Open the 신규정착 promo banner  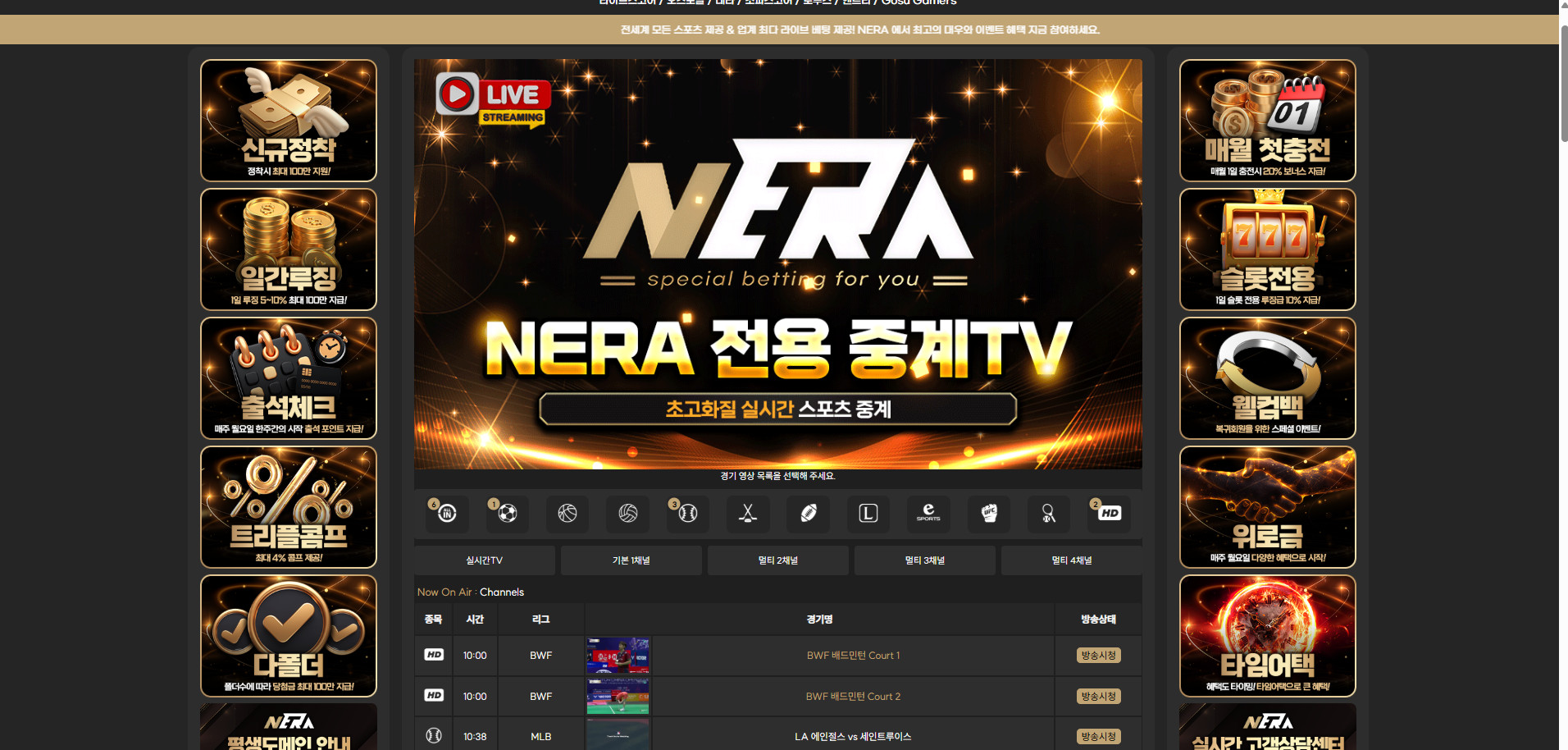click(x=289, y=121)
